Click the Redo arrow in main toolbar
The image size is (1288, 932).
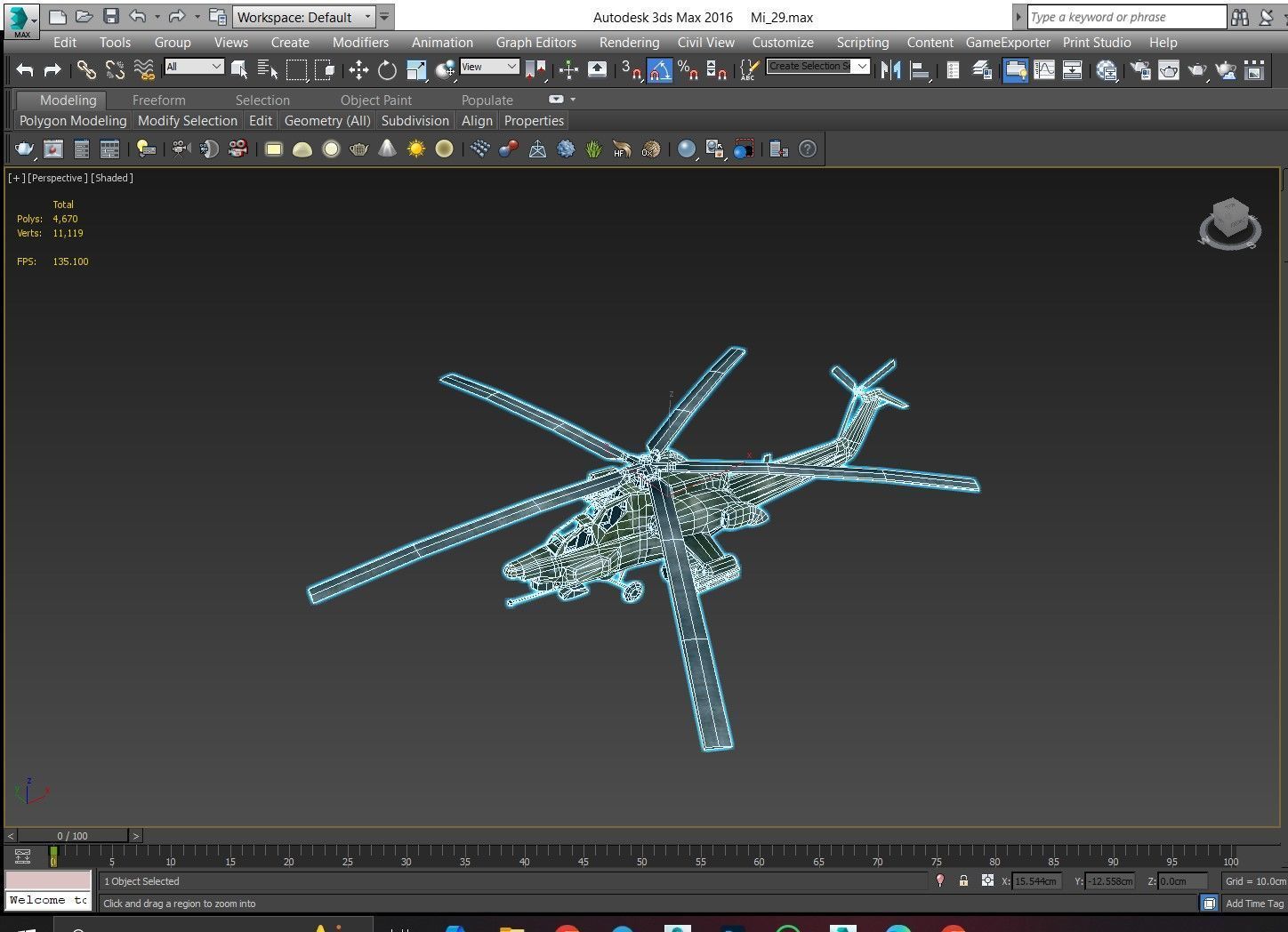click(x=52, y=69)
